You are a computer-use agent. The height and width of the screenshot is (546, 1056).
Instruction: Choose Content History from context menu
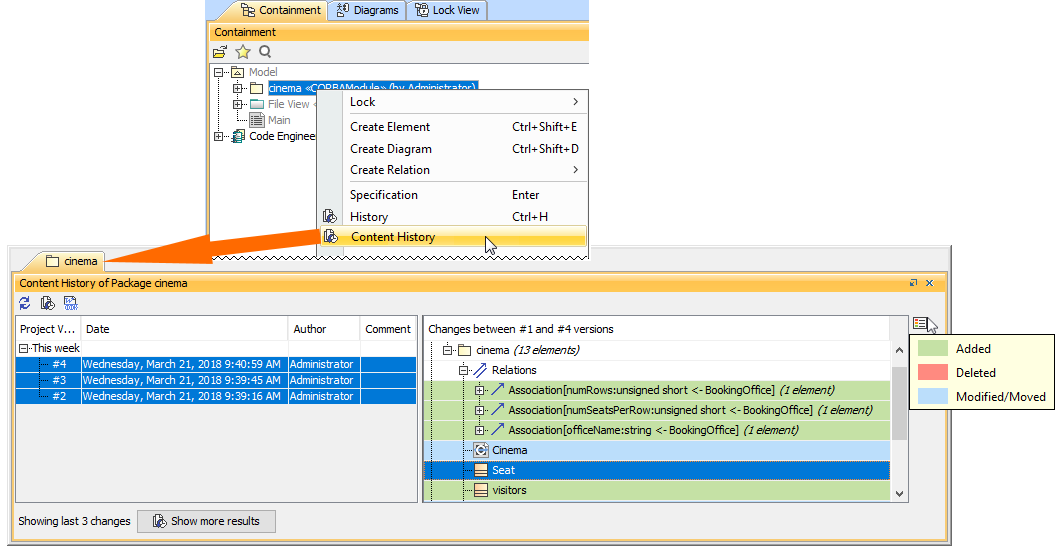coord(453,236)
